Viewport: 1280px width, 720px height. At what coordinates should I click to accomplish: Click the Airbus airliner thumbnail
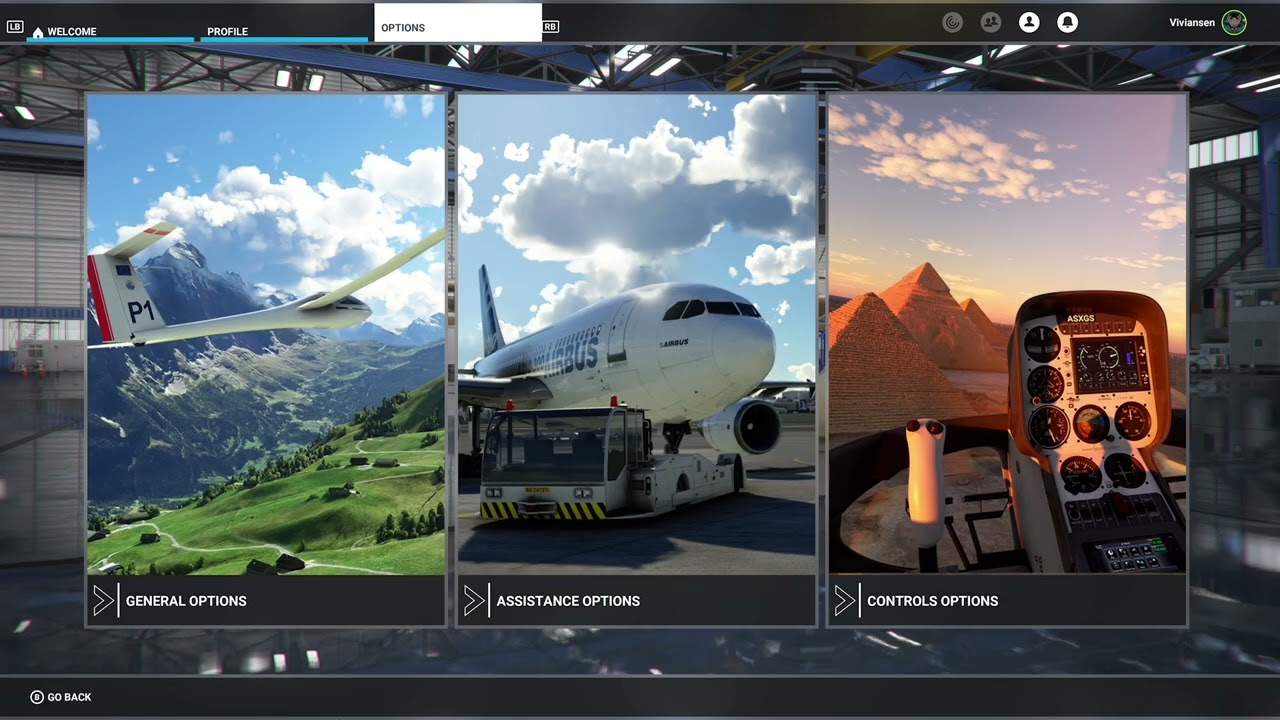[x=637, y=335]
